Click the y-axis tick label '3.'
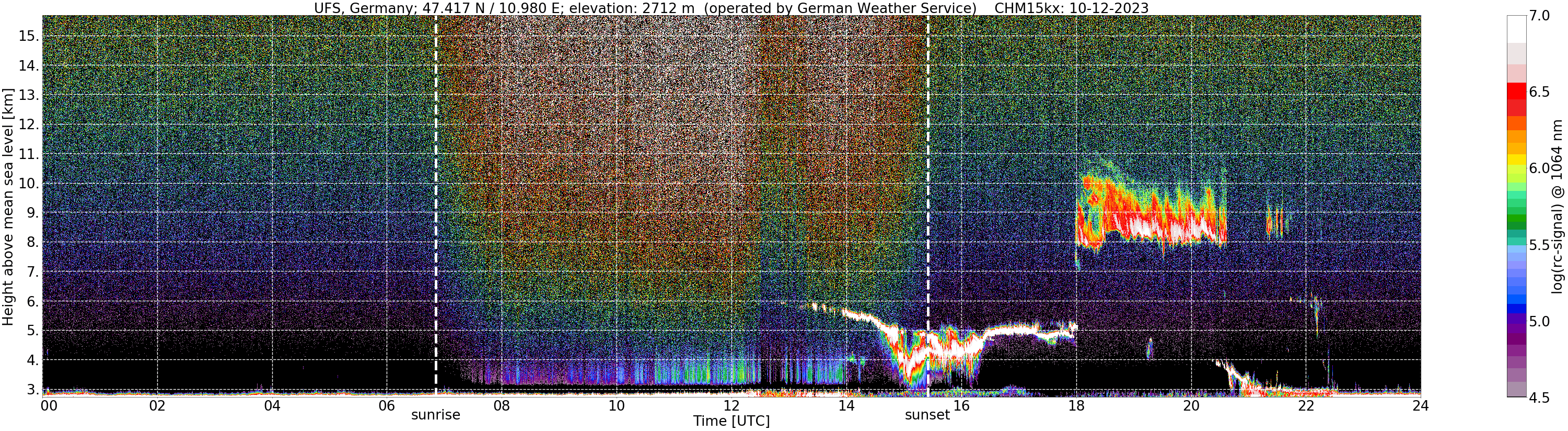Viewport: 1568px width, 431px height. (x=32, y=390)
